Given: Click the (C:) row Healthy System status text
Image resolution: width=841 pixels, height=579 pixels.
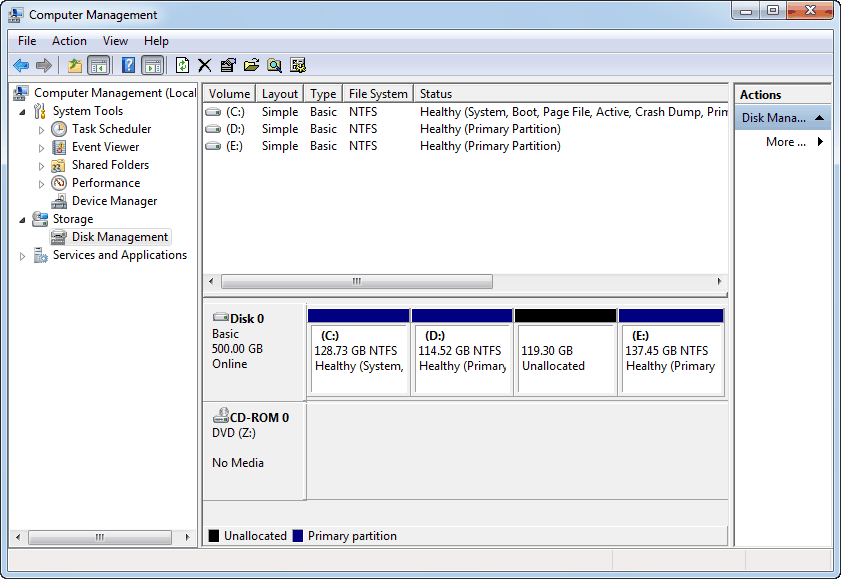Looking at the screenshot, I should point(573,112).
